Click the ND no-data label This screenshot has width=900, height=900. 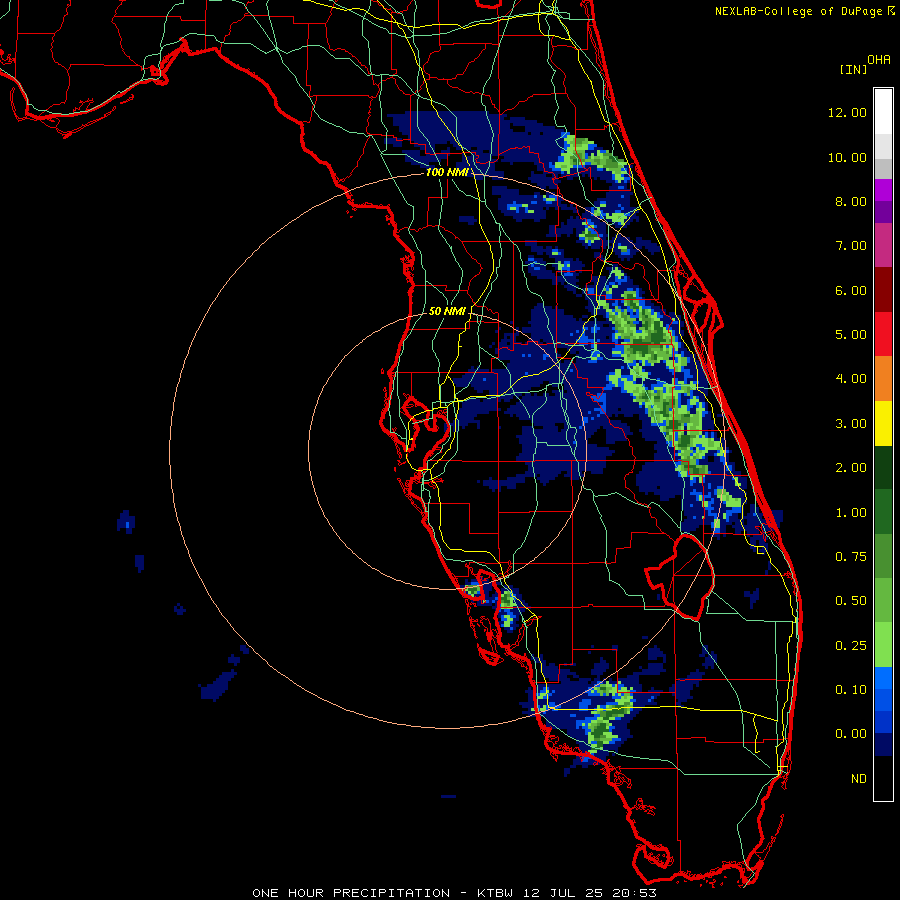[859, 779]
